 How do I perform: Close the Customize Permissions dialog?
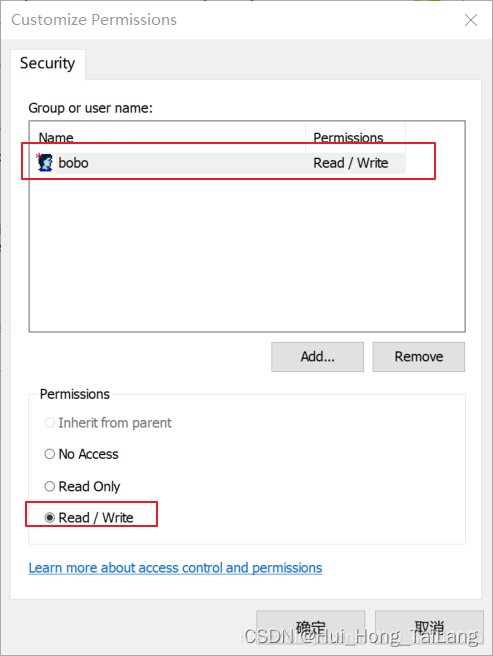471,20
